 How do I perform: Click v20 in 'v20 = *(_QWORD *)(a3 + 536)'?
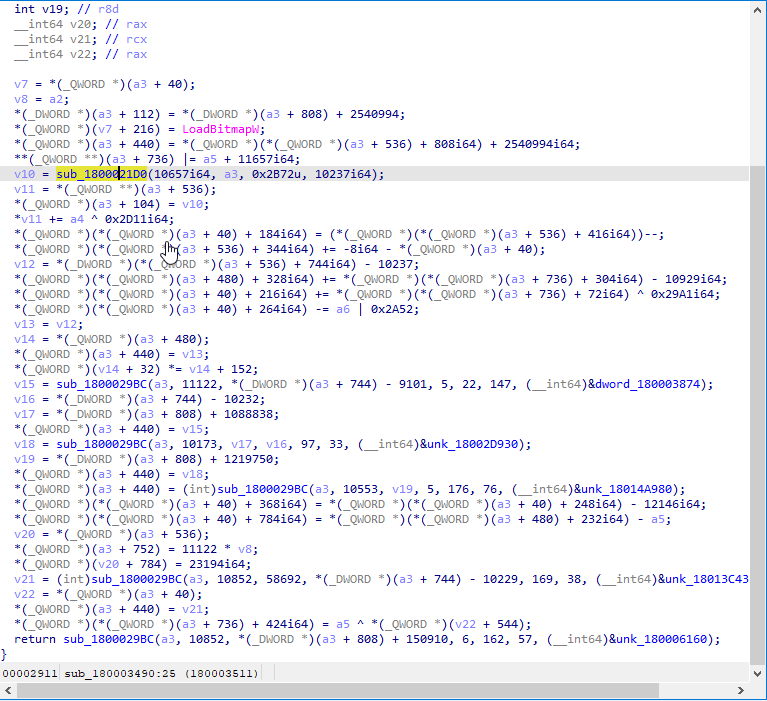[x=24, y=534]
